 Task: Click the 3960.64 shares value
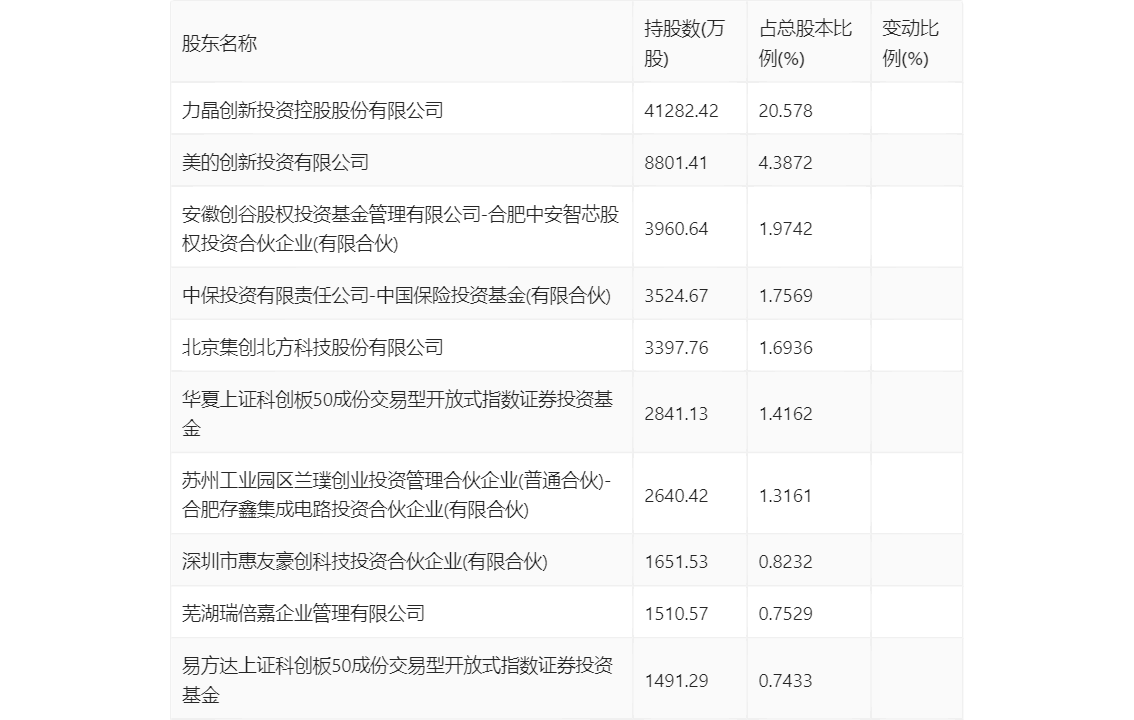point(675,229)
